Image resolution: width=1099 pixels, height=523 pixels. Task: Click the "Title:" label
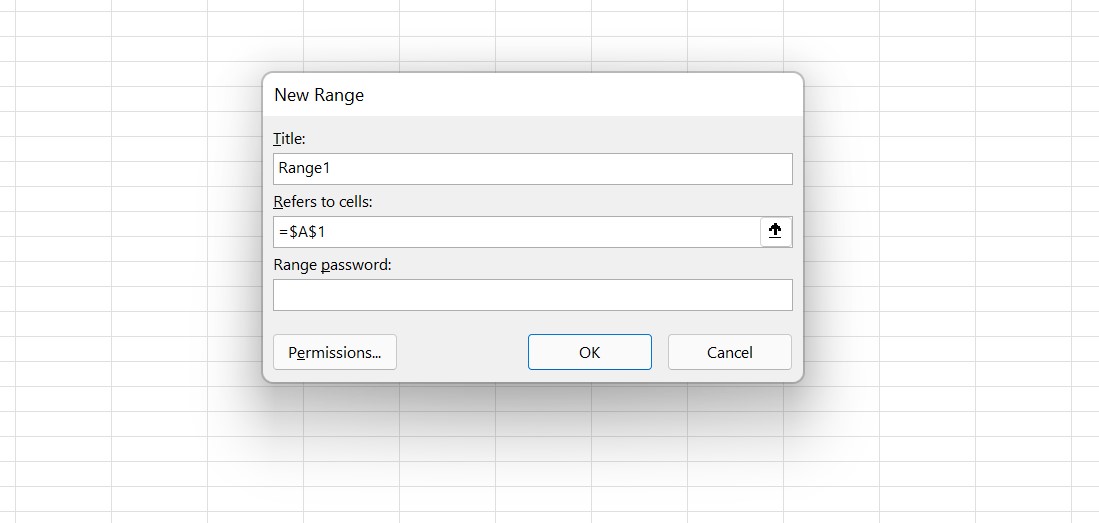coord(289,139)
